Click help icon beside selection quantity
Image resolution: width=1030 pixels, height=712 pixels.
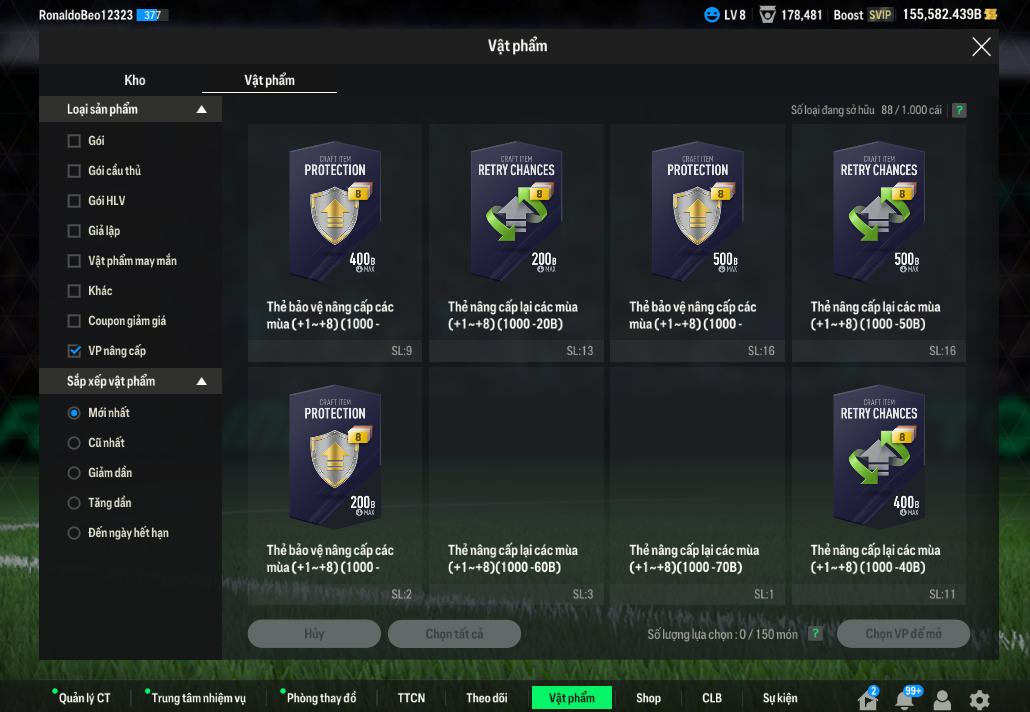point(815,634)
